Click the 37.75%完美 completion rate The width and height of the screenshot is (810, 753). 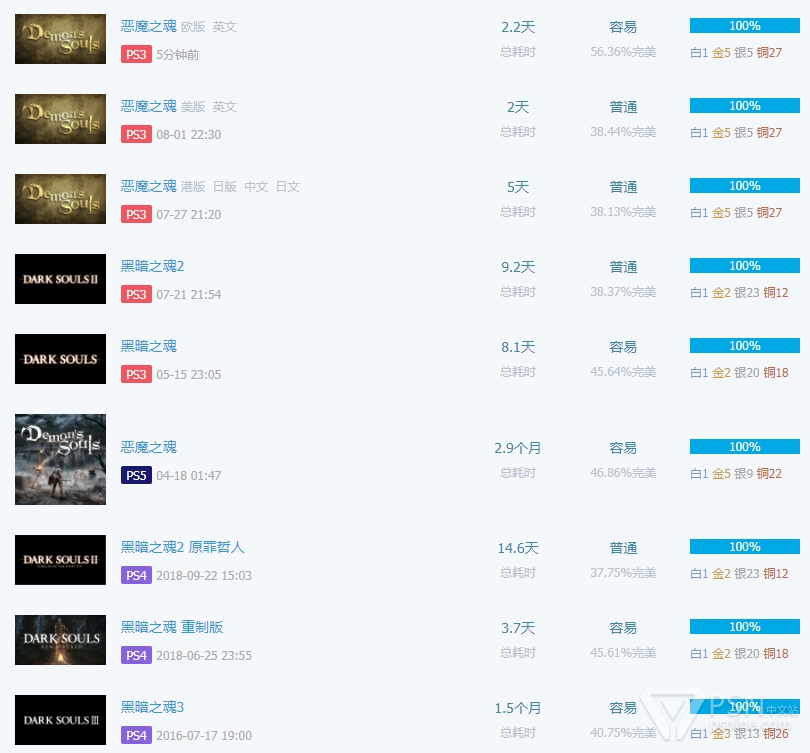pos(624,573)
